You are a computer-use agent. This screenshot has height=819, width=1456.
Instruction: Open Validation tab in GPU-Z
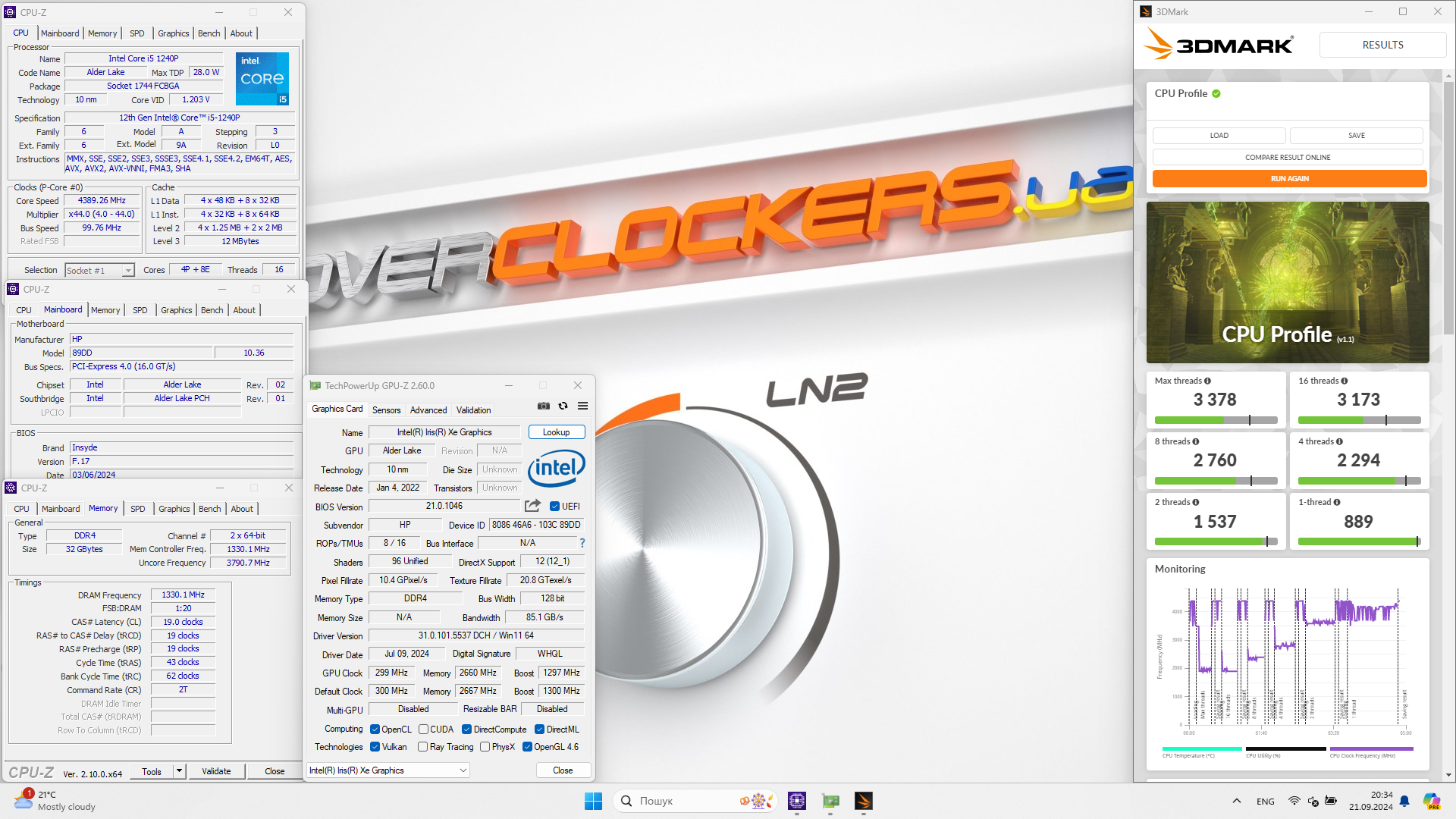[473, 410]
